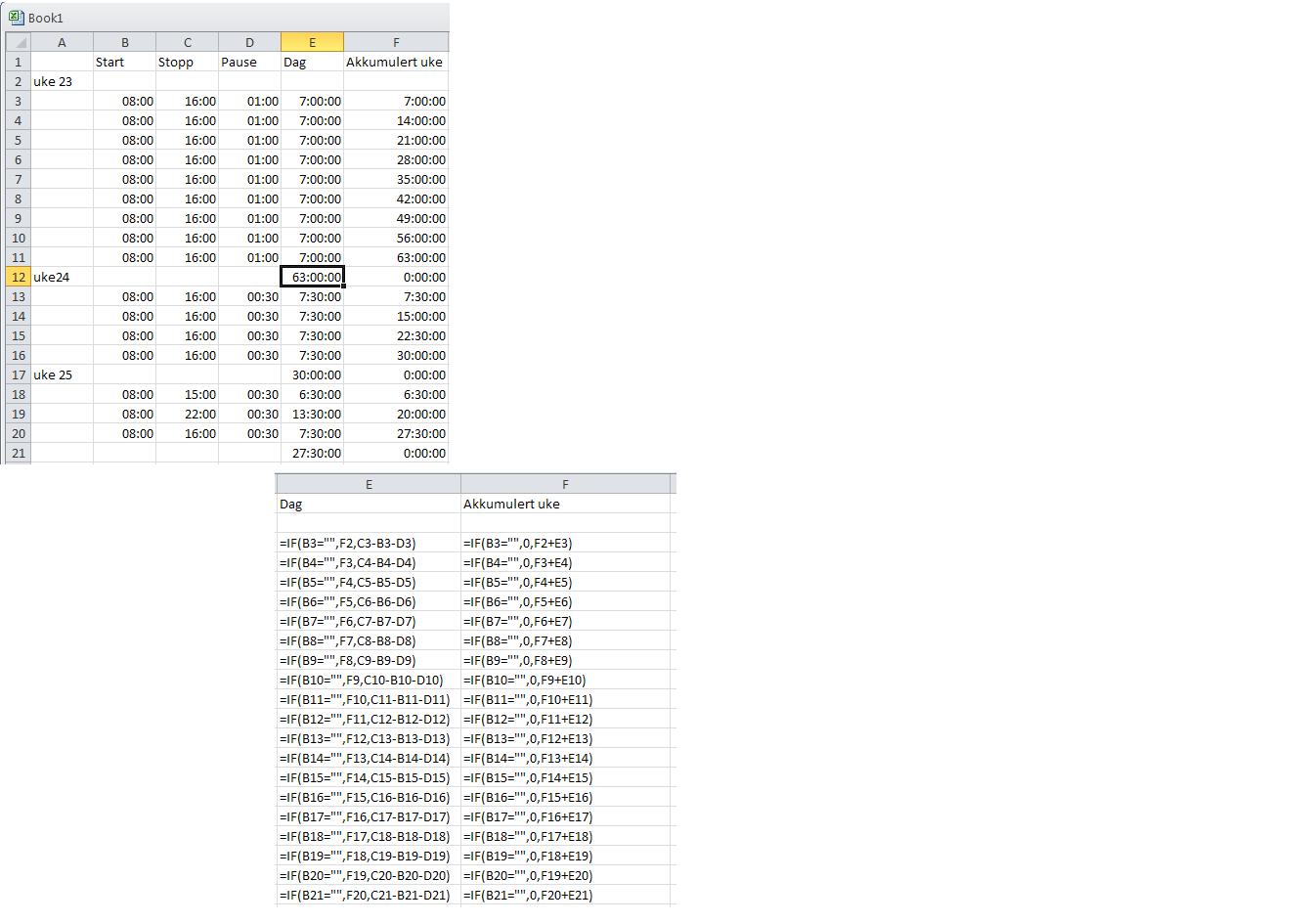Select row 7 header
The width and height of the screenshot is (1307, 924).
(x=18, y=179)
